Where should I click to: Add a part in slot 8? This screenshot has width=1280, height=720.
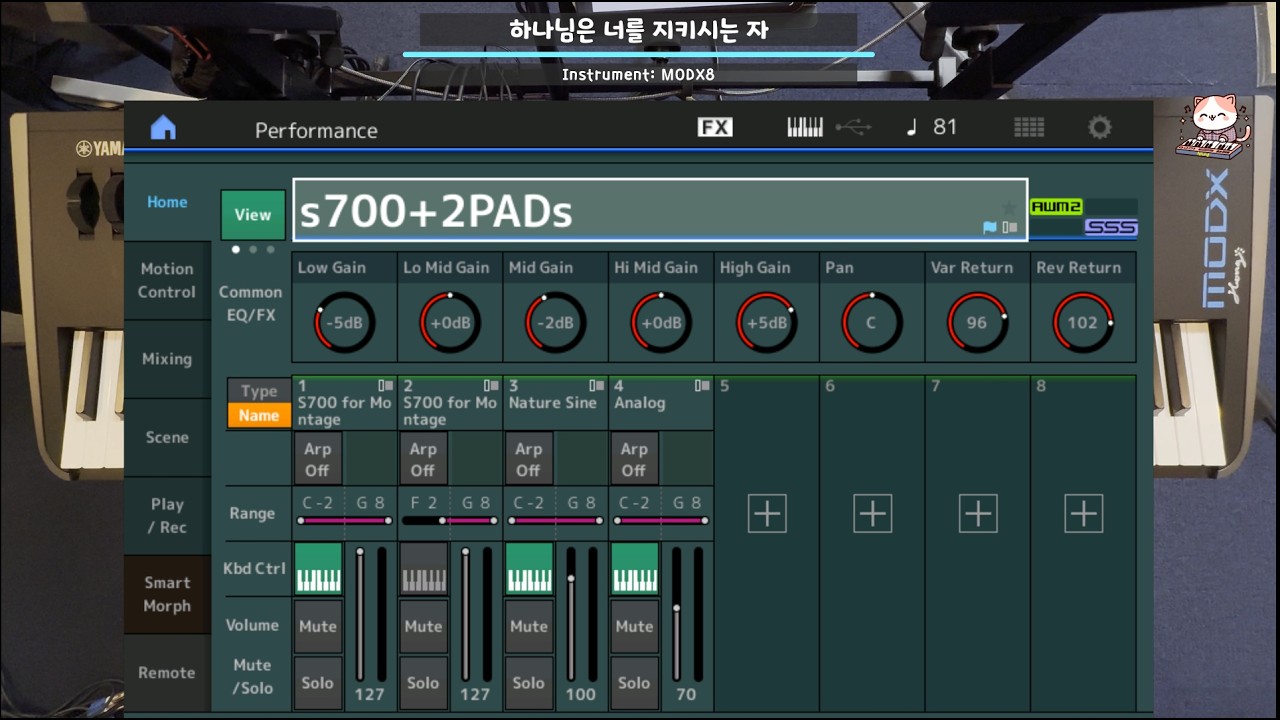point(1083,513)
